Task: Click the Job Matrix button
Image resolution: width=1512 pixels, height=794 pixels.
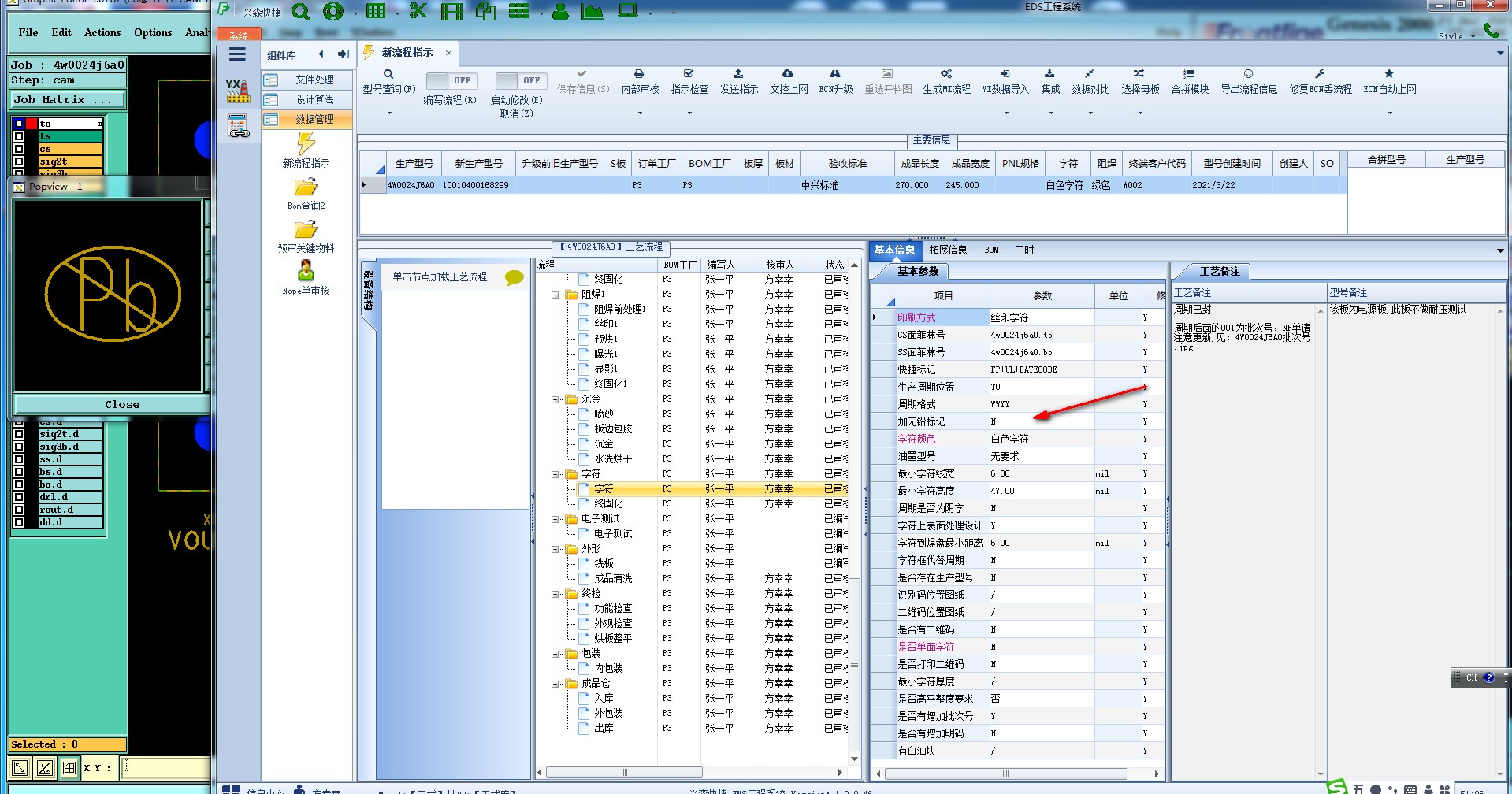Action: [x=68, y=99]
